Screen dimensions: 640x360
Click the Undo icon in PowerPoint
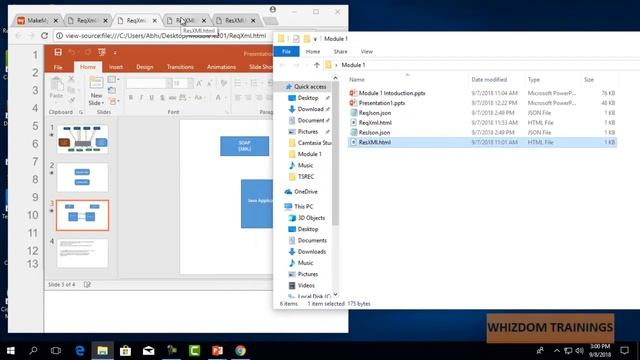pos(72,52)
